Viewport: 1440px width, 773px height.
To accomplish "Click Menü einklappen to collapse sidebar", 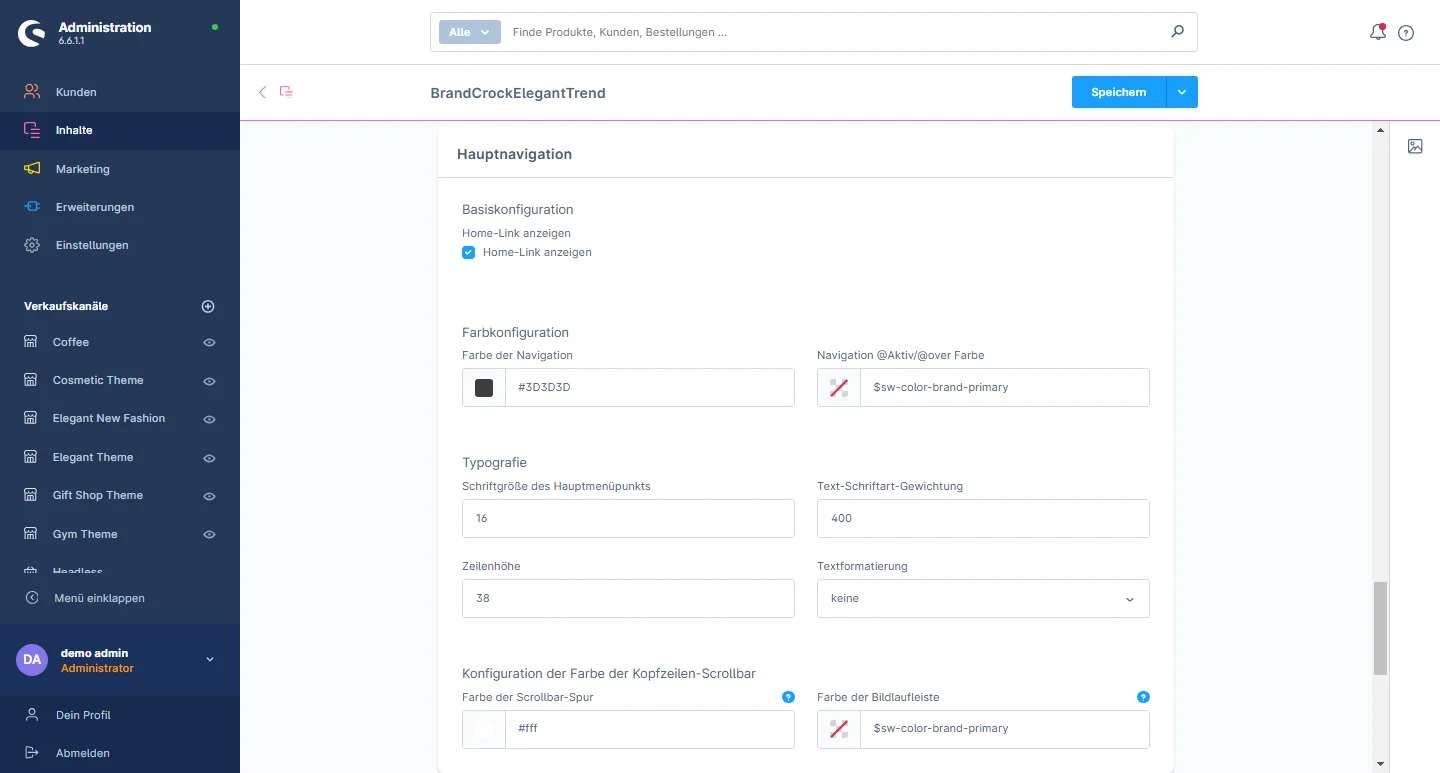I will pyautogui.click(x=99, y=598).
